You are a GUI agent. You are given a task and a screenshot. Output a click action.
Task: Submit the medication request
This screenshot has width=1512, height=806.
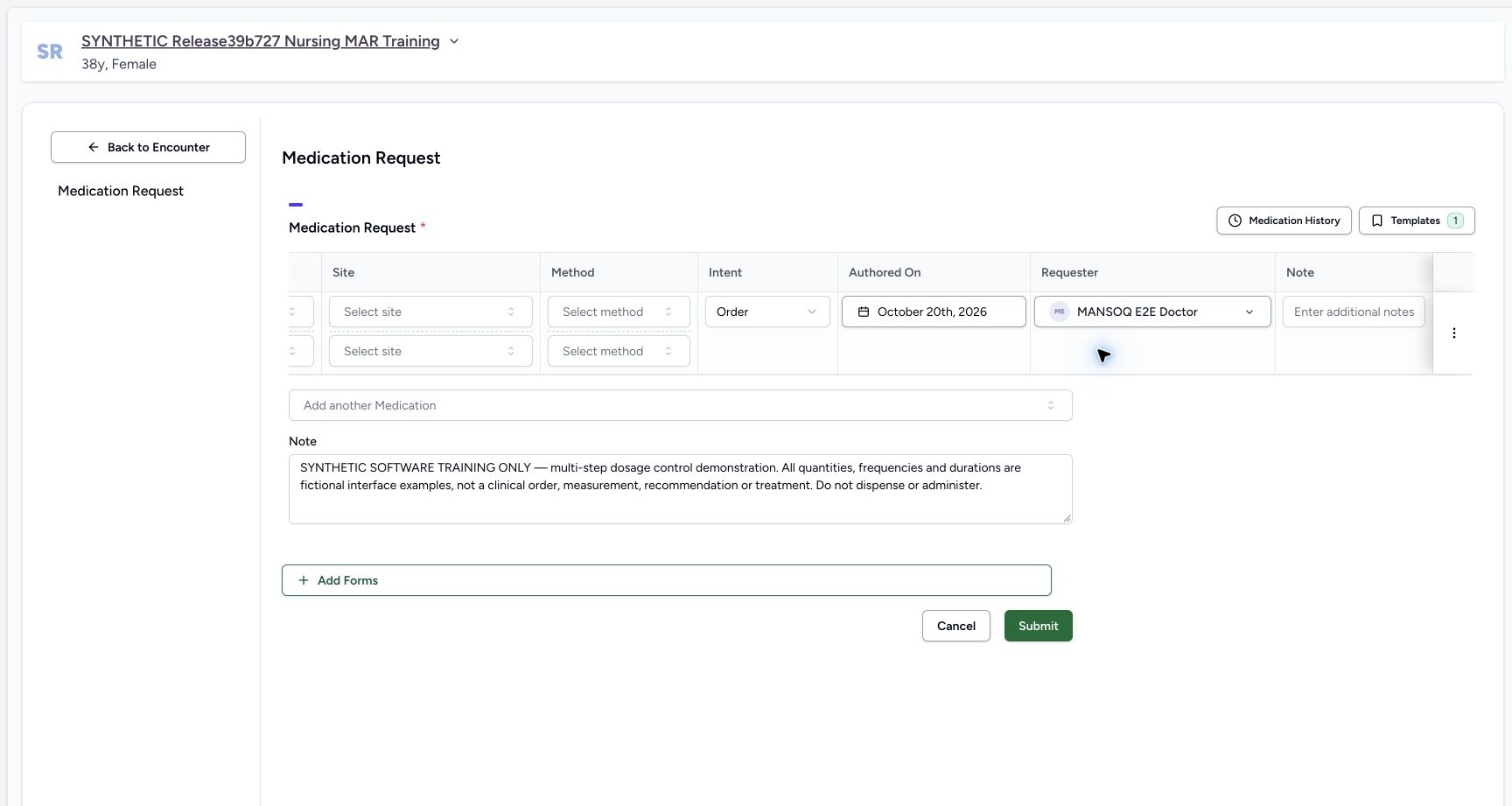point(1038,626)
